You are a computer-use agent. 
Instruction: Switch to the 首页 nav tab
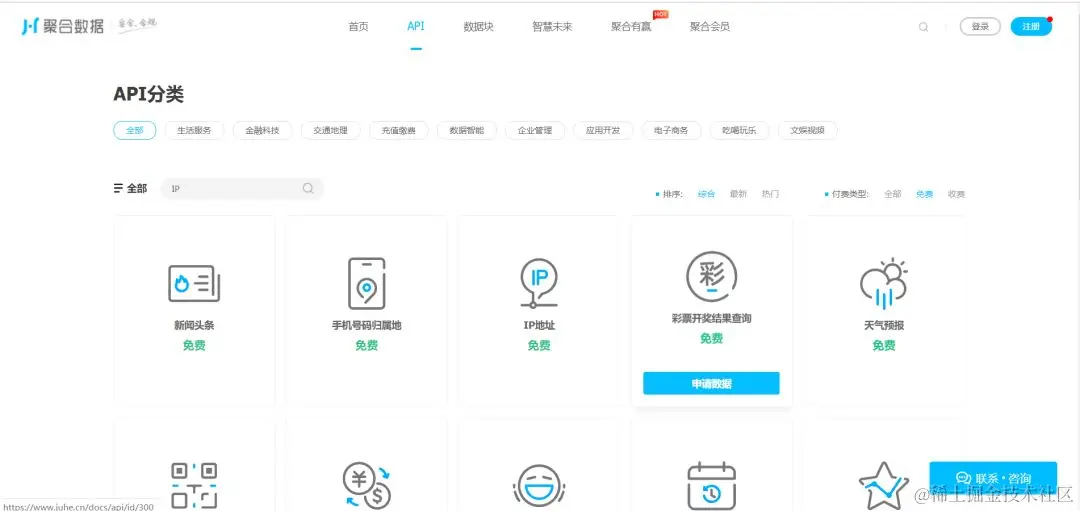pyautogui.click(x=358, y=27)
